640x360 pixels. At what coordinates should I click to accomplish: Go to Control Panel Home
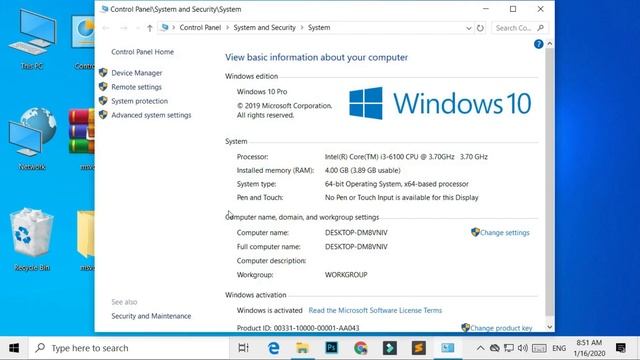pos(142,52)
